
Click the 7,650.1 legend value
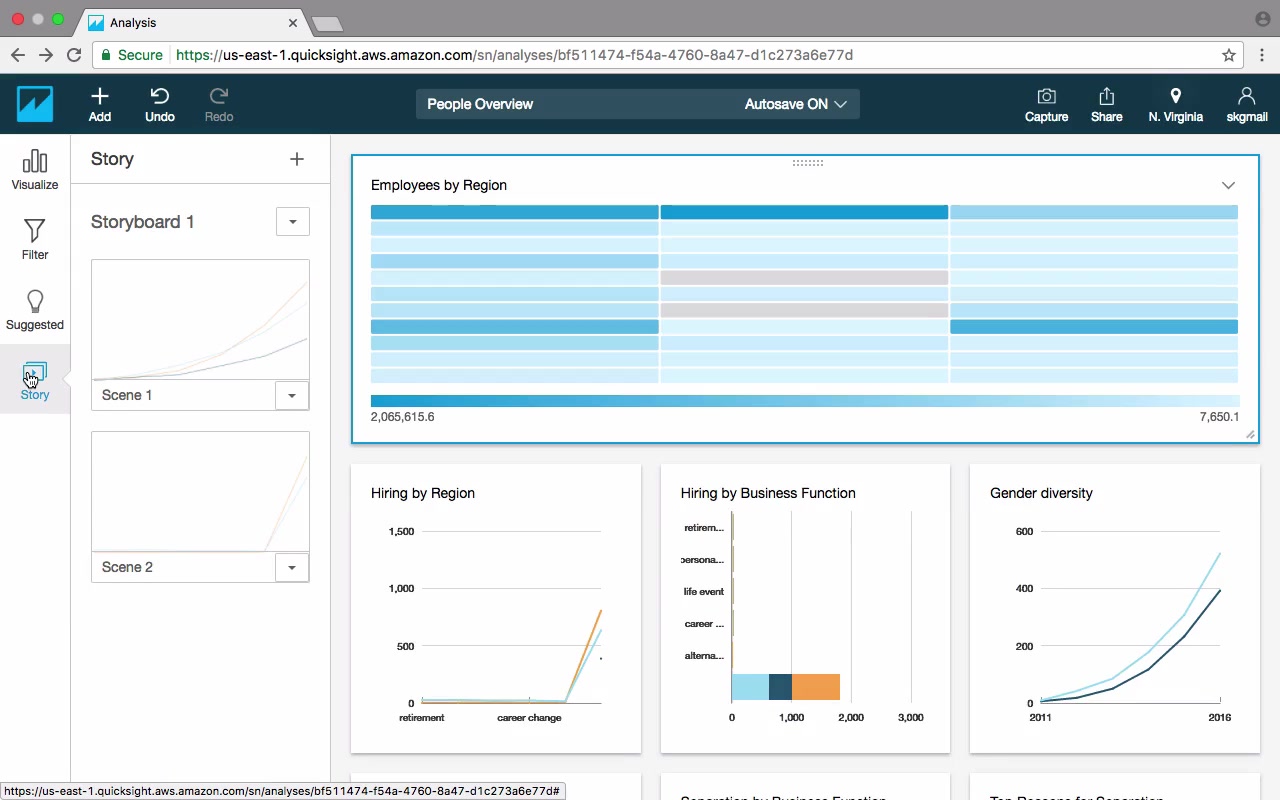(1219, 417)
